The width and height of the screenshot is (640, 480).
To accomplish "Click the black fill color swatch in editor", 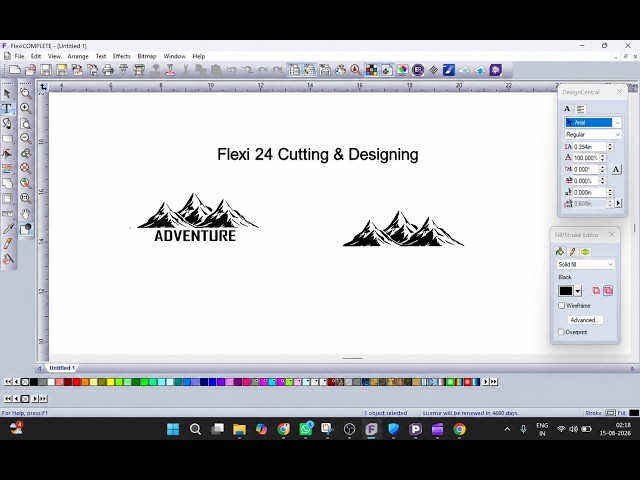I will [566, 291].
